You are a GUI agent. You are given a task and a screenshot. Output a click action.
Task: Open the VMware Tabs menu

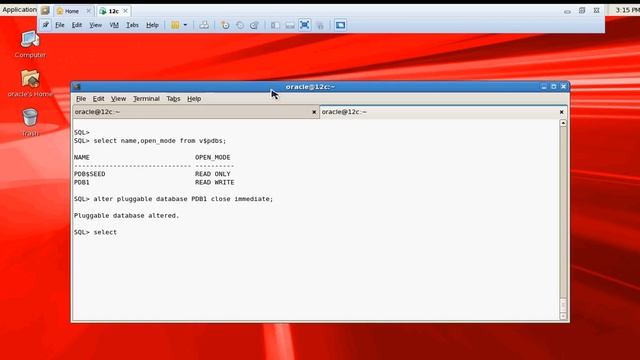point(132,25)
